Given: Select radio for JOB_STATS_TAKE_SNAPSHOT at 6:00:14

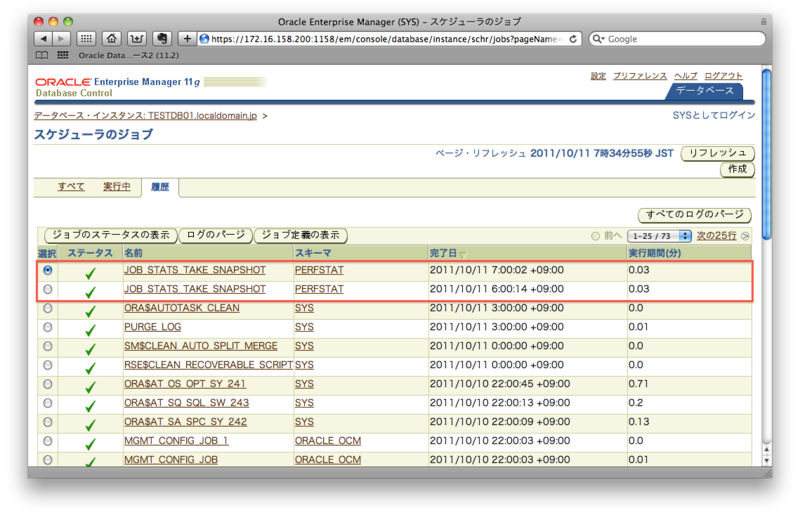Looking at the screenshot, I should point(47,289).
